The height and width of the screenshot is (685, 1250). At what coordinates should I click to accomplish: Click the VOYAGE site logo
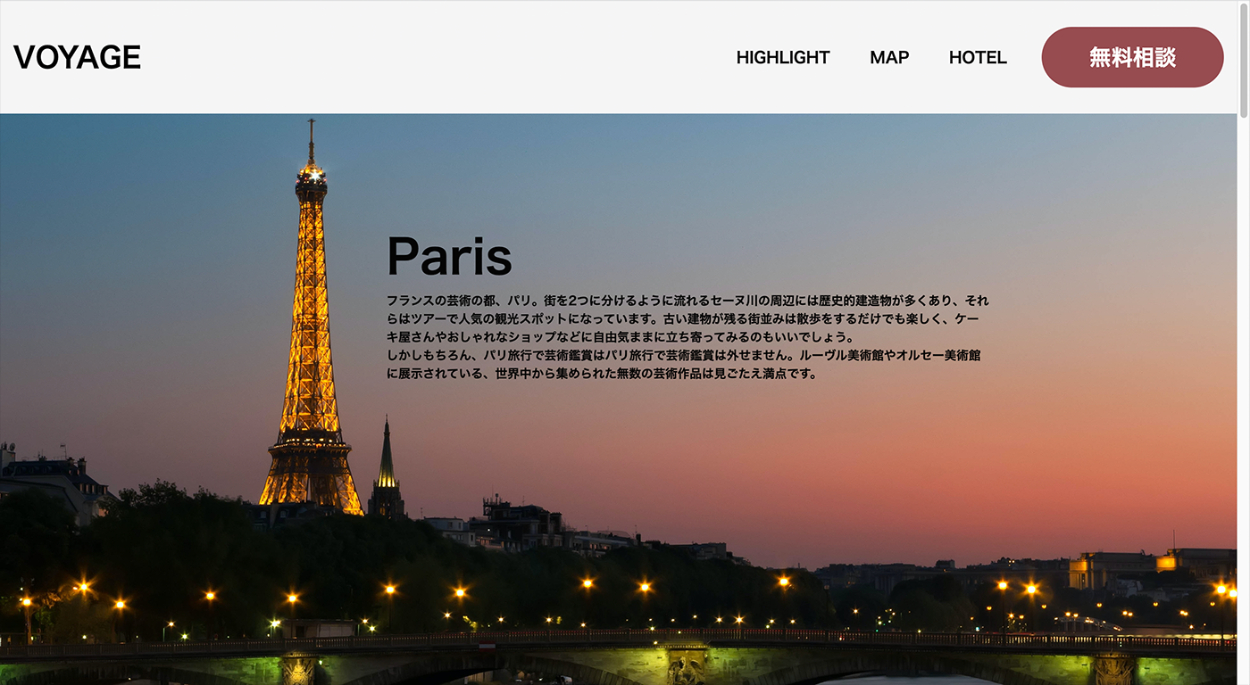tap(77, 58)
